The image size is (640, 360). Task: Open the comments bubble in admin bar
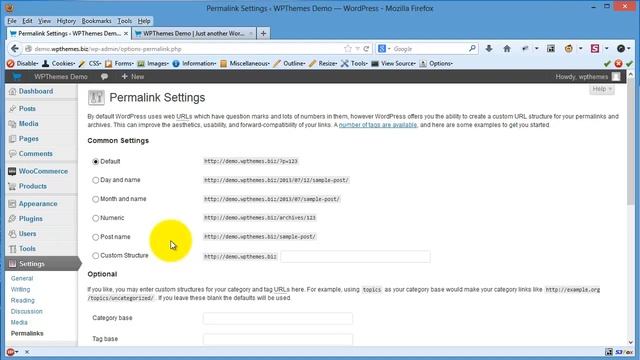[104, 76]
